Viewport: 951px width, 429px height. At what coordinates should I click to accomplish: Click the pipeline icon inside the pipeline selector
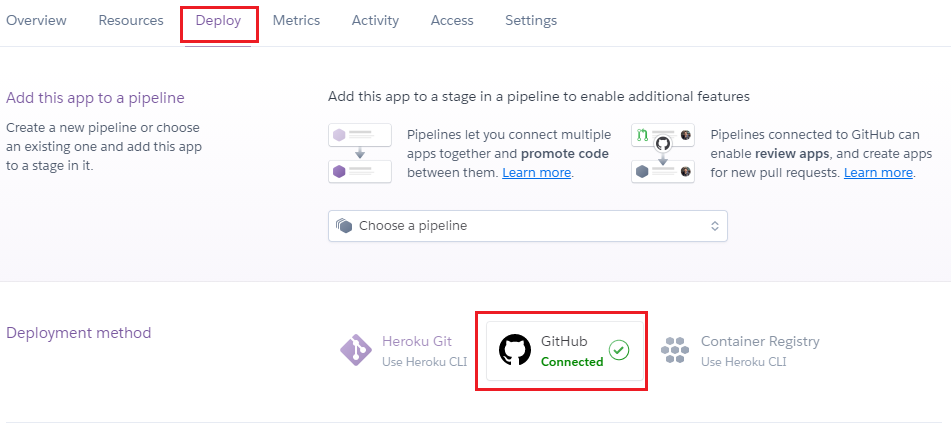[344, 226]
